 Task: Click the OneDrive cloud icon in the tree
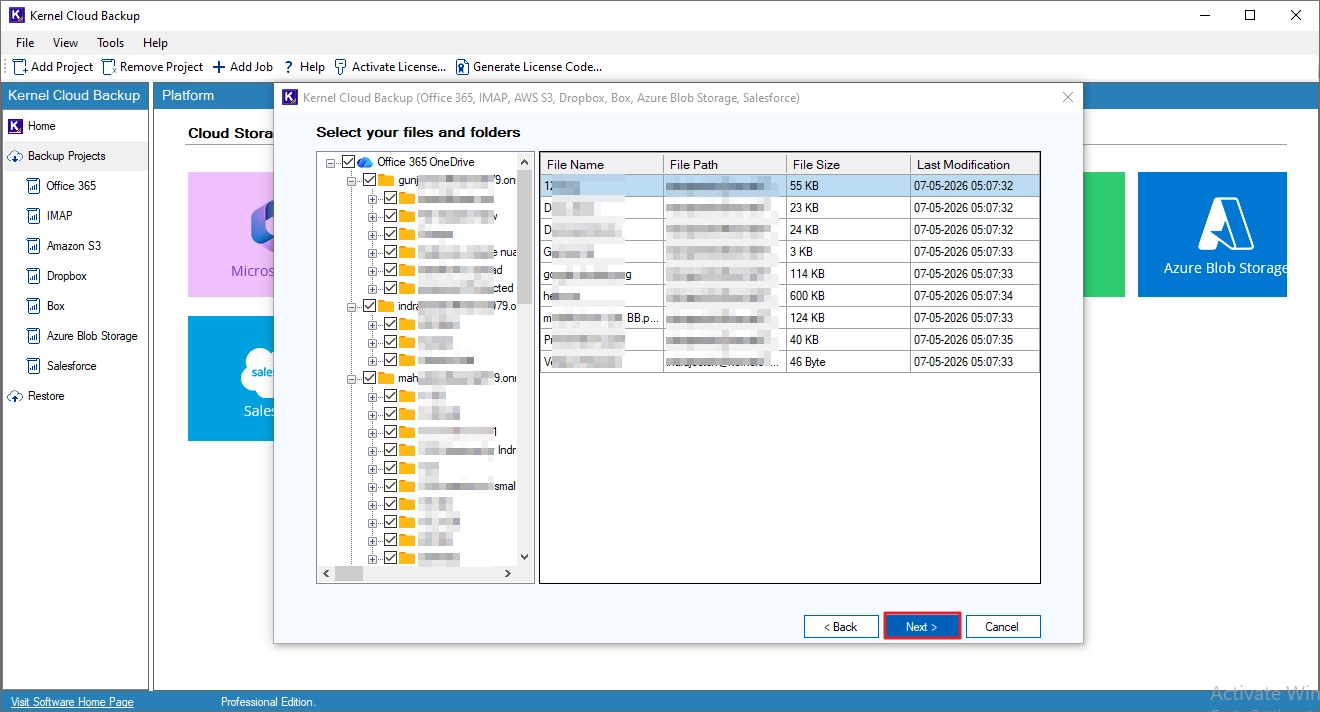(365, 162)
